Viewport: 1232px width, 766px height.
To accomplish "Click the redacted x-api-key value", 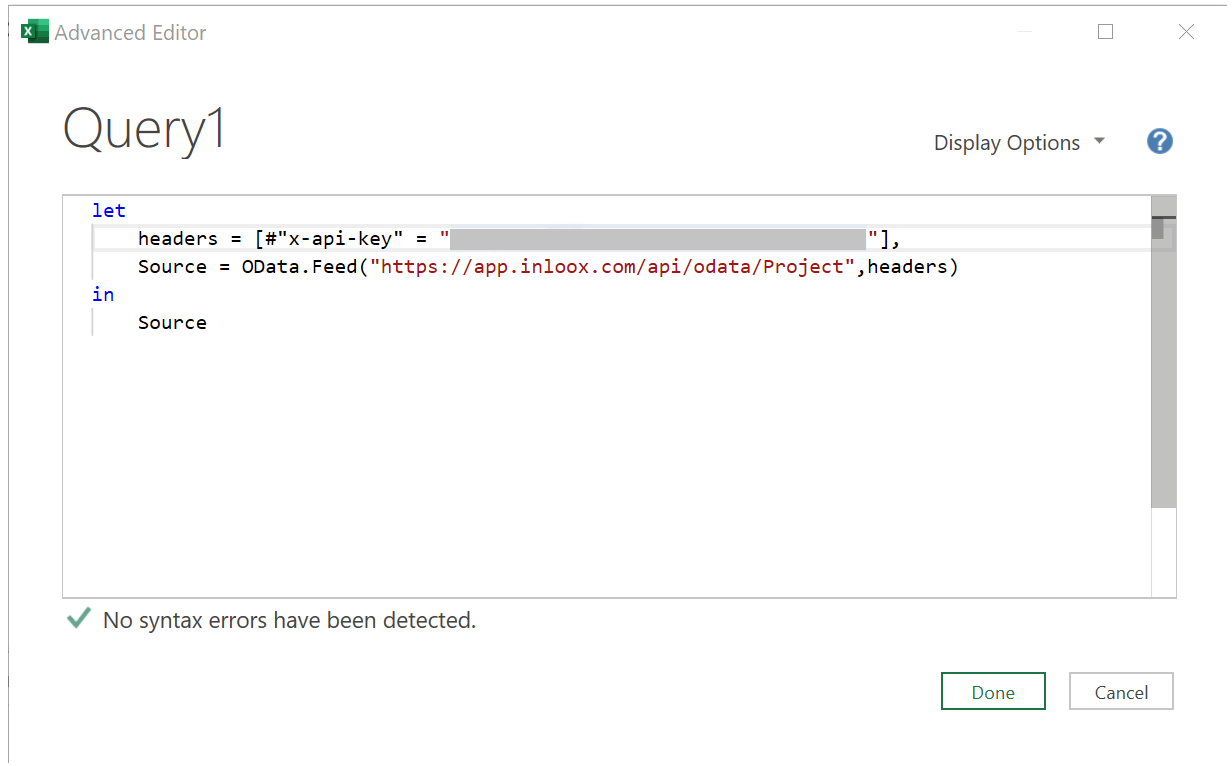I will coord(658,239).
